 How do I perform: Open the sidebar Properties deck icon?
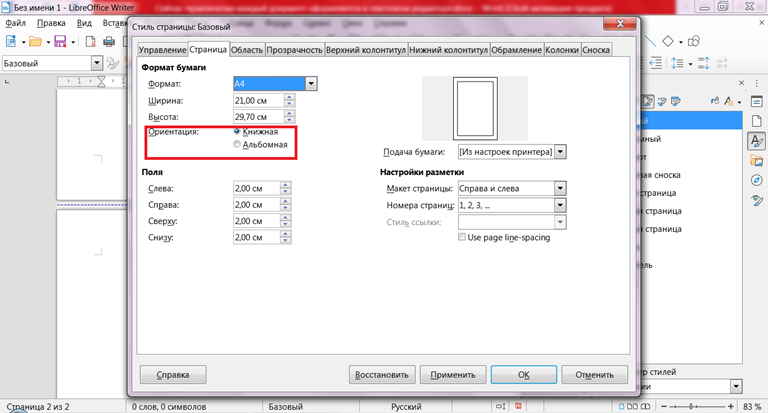click(x=757, y=102)
